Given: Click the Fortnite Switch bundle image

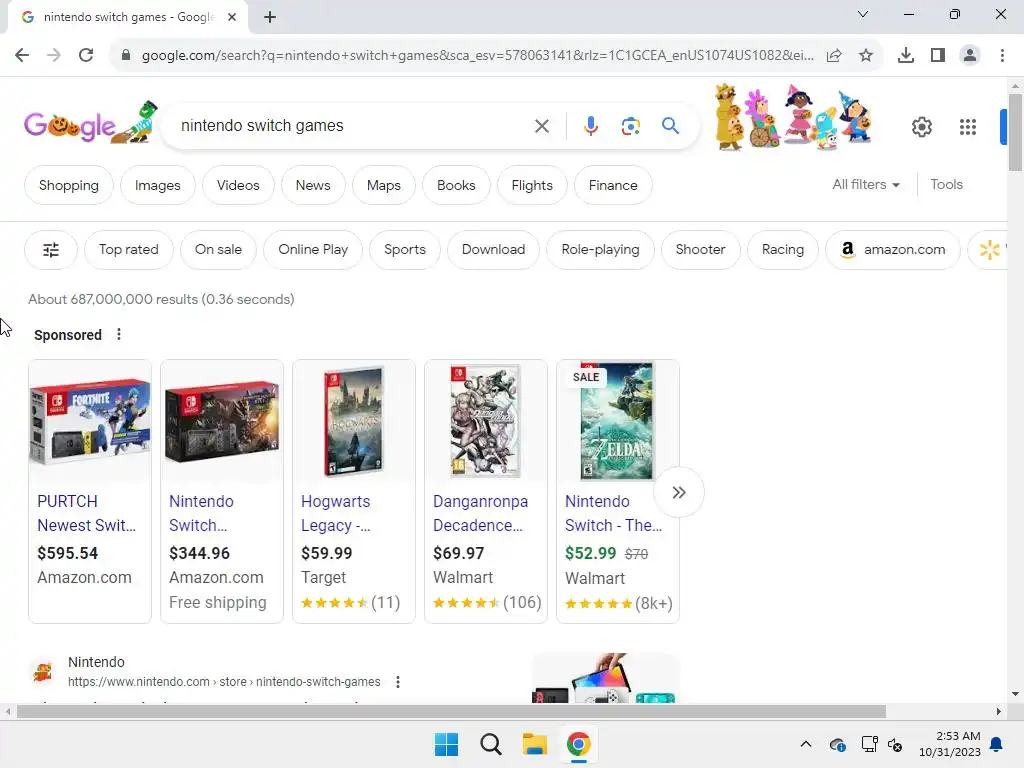Looking at the screenshot, I should tap(90, 421).
